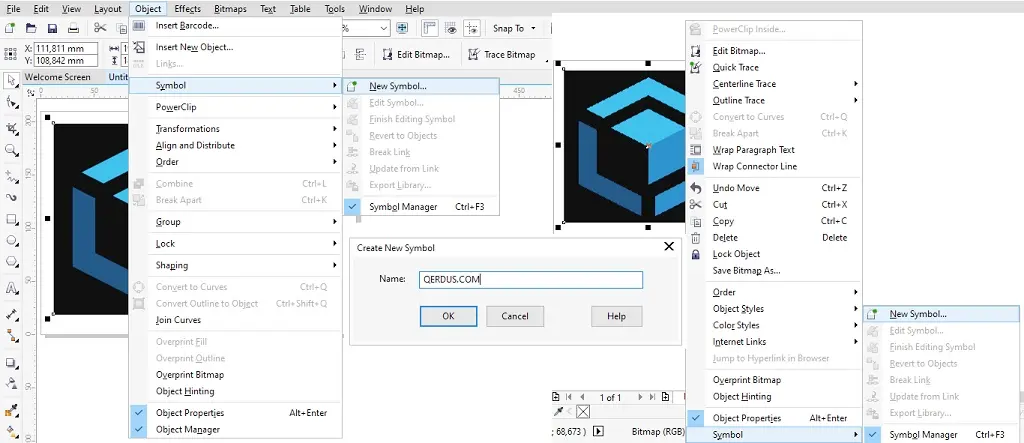
Task: Select the Crop tool
Action: 11,128
